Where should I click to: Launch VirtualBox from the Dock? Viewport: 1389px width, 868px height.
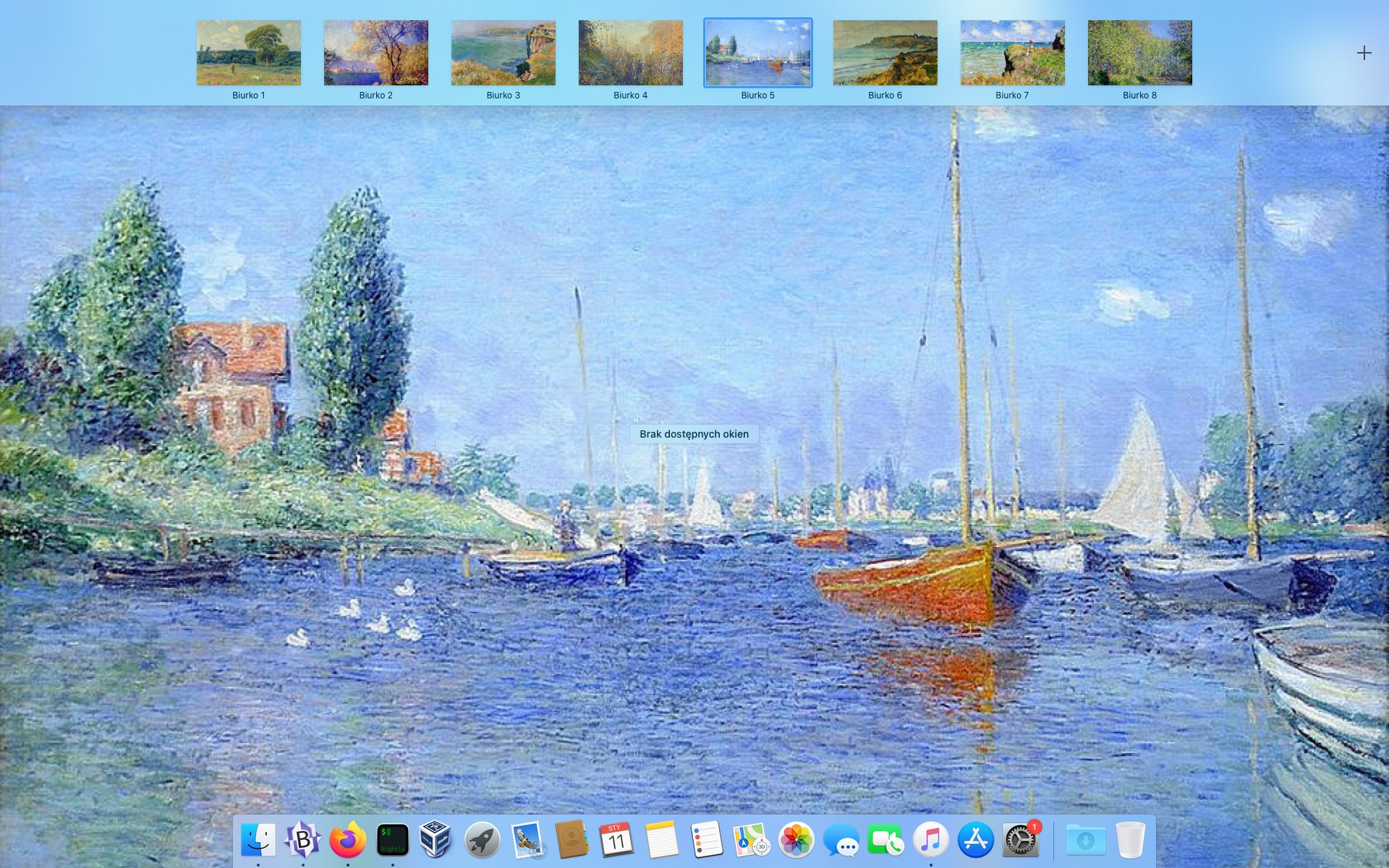tap(436, 840)
